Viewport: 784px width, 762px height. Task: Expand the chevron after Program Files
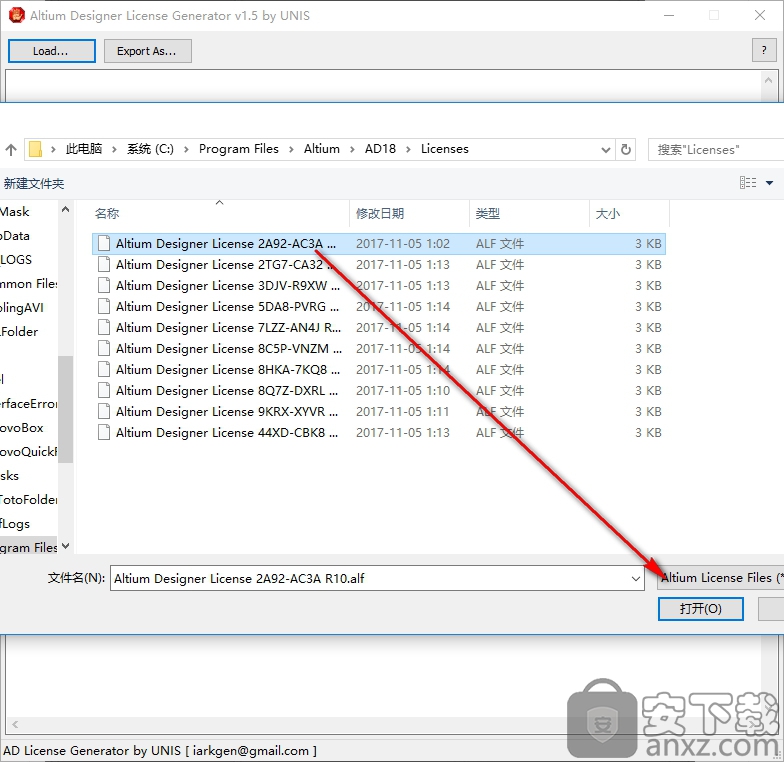point(291,150)
